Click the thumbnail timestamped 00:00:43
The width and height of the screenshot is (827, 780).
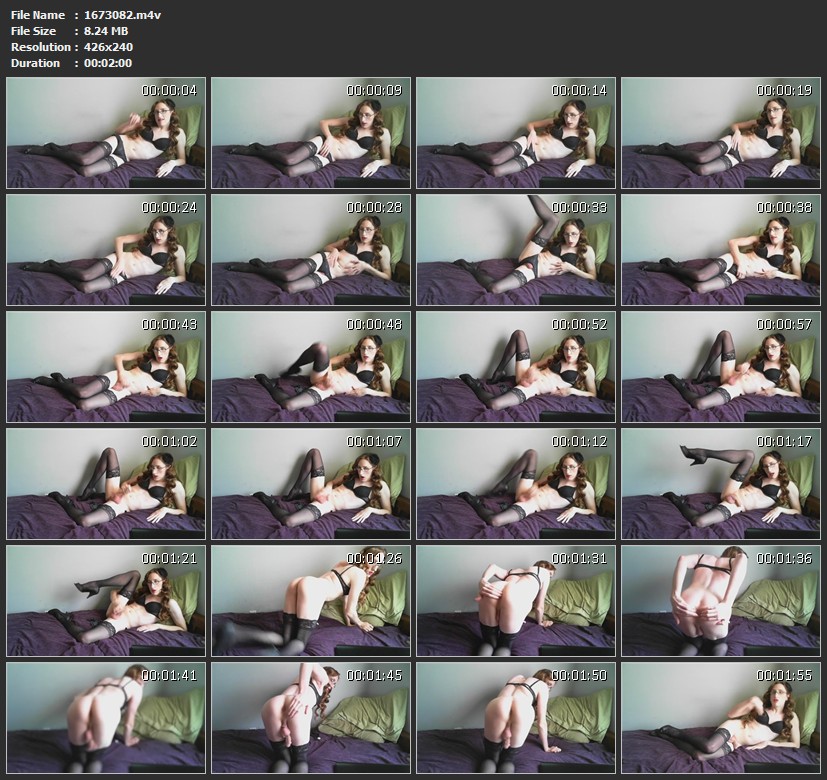pos(106,367)
